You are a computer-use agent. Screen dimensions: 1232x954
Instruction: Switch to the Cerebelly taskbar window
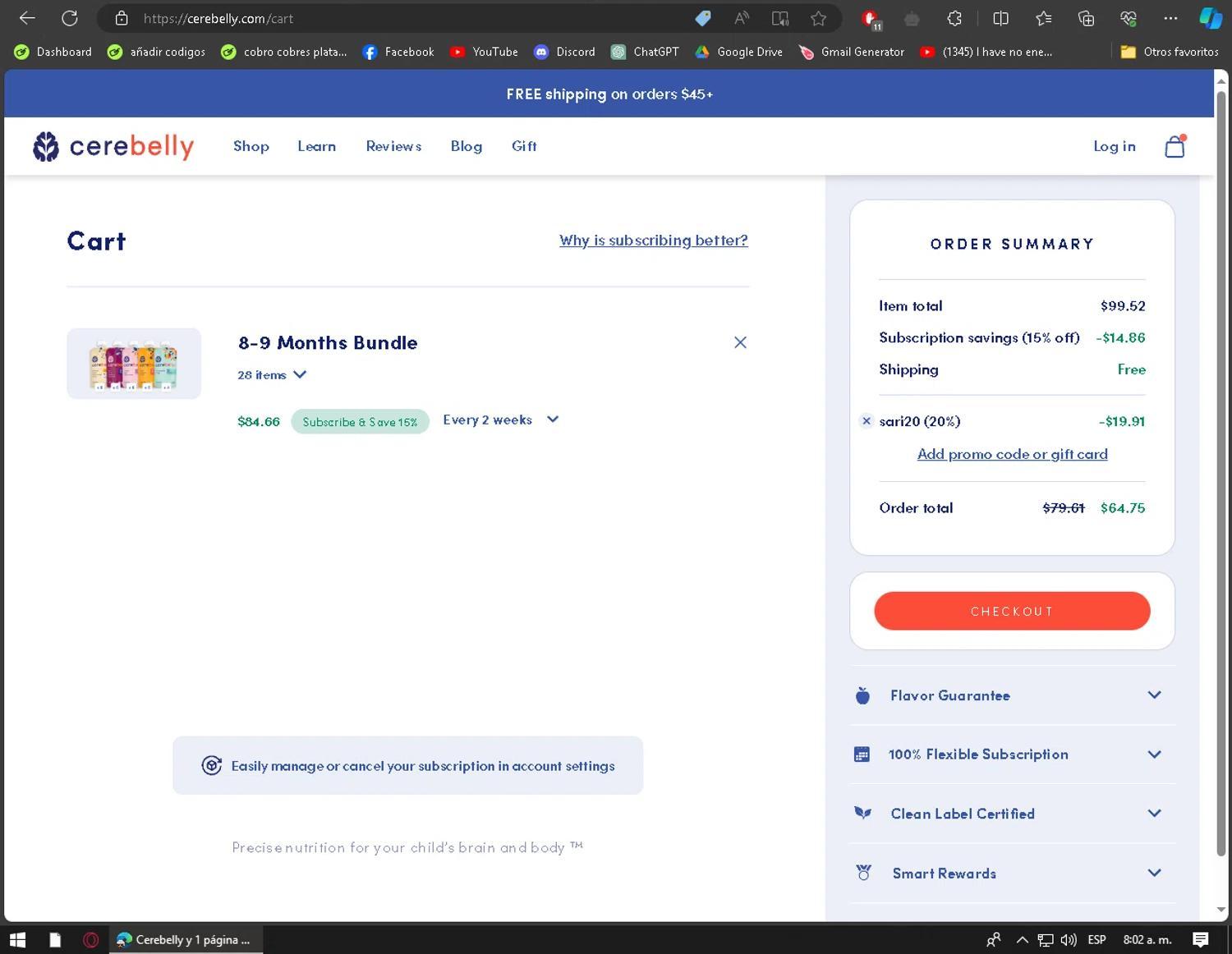(x=186, y=940)
